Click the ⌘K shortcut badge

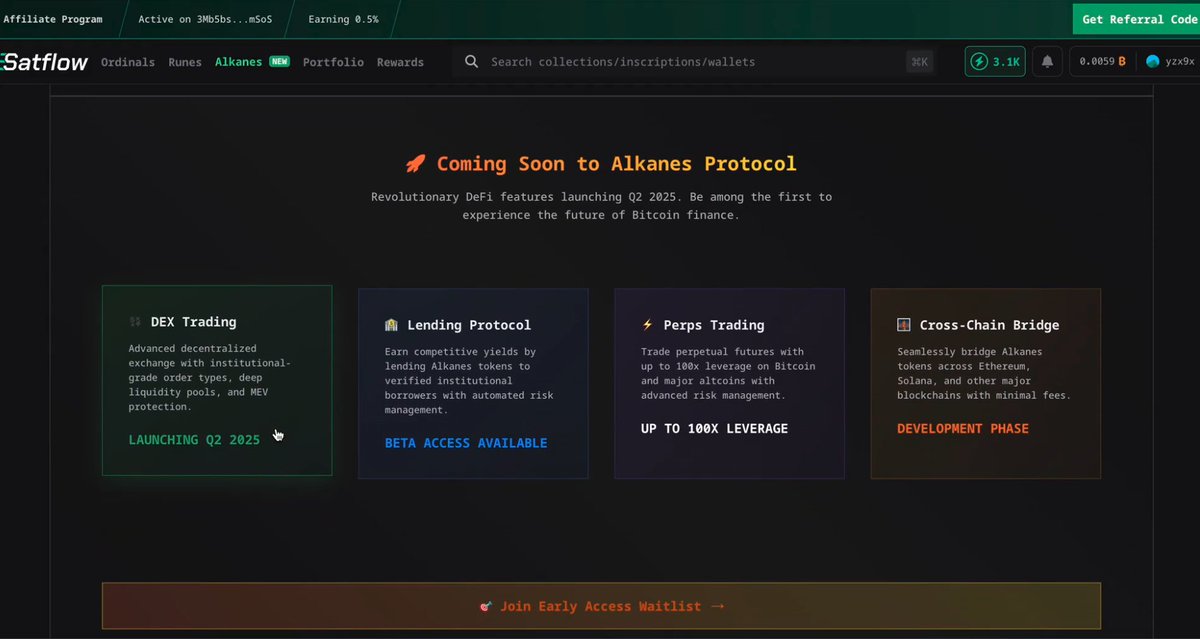click(919, 62)
